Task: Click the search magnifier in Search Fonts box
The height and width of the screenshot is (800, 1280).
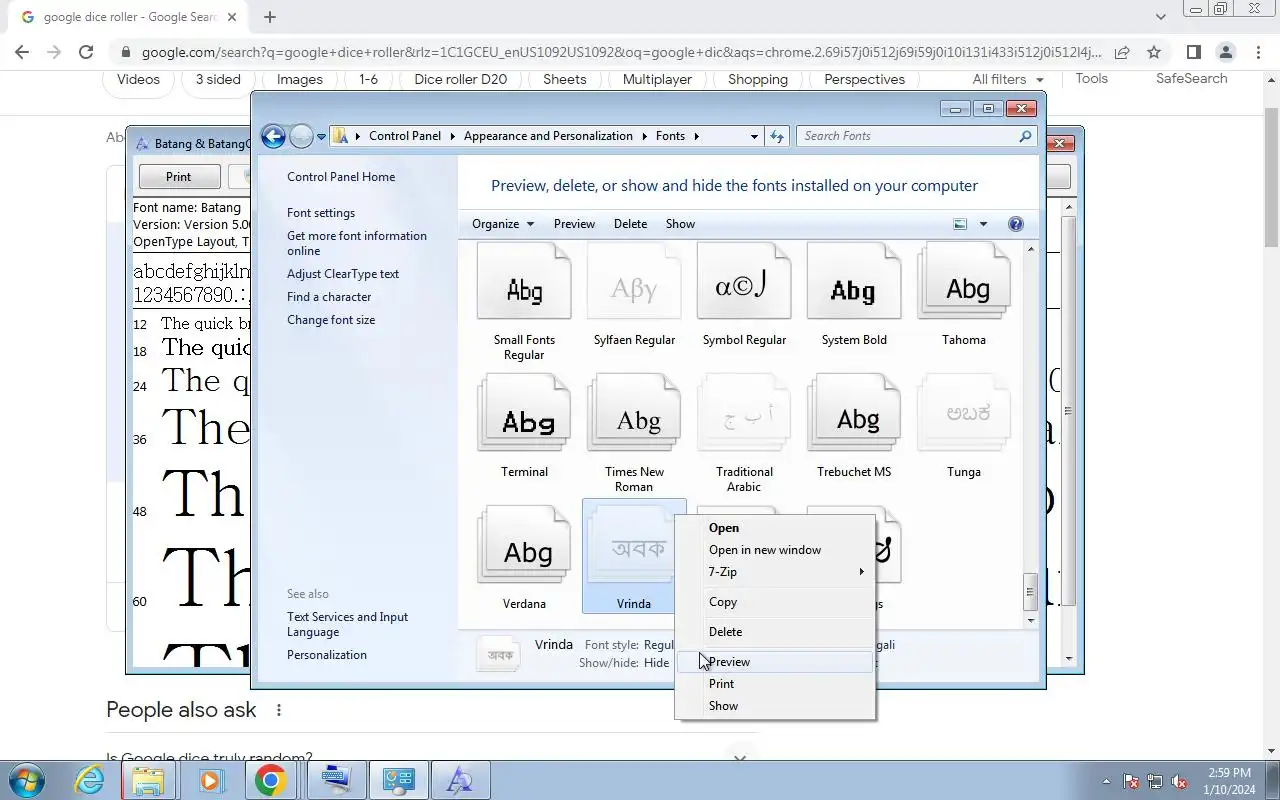Action: click(1025, 136)
